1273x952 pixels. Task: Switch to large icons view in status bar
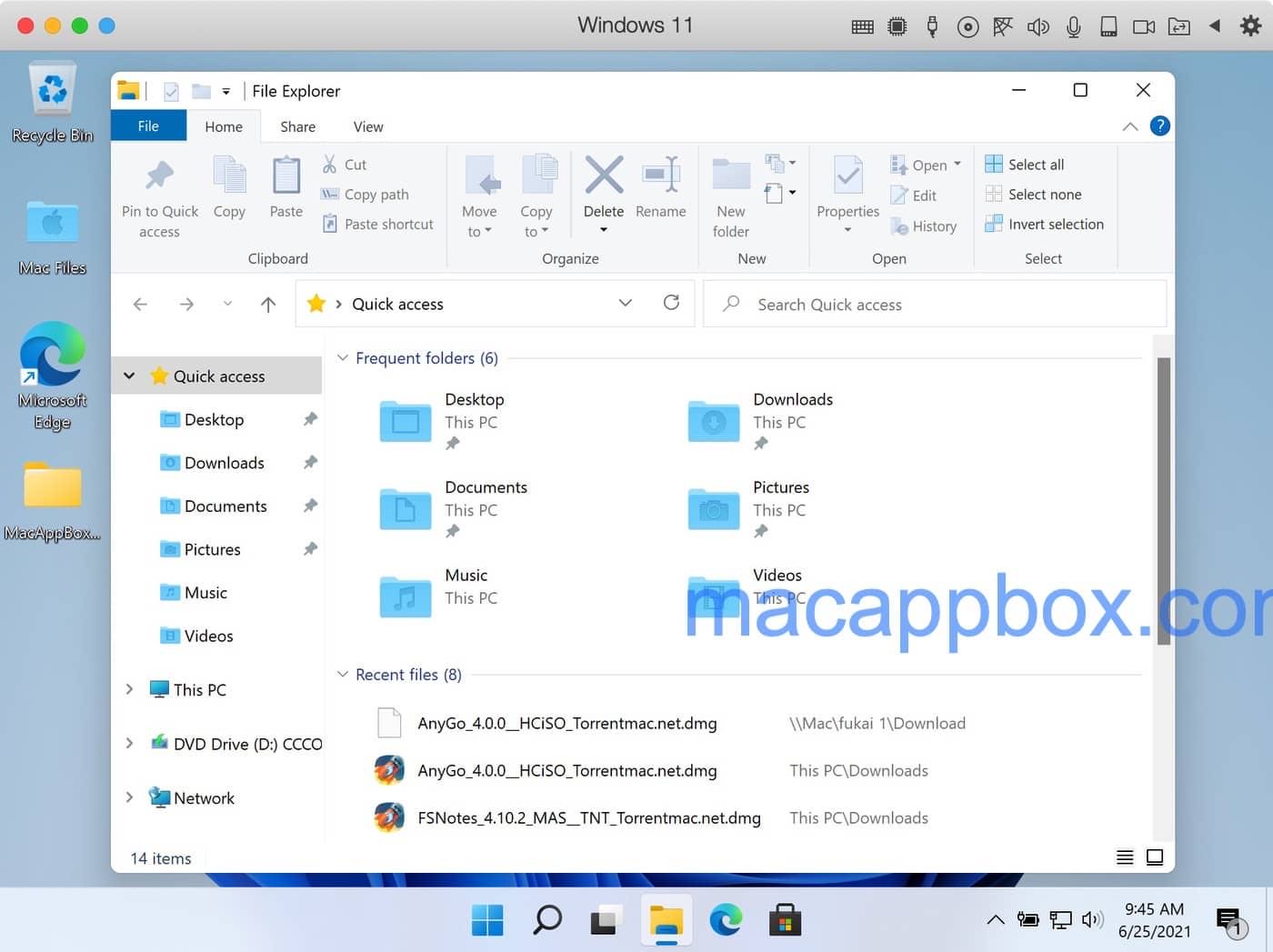[x=1155, y=857]
